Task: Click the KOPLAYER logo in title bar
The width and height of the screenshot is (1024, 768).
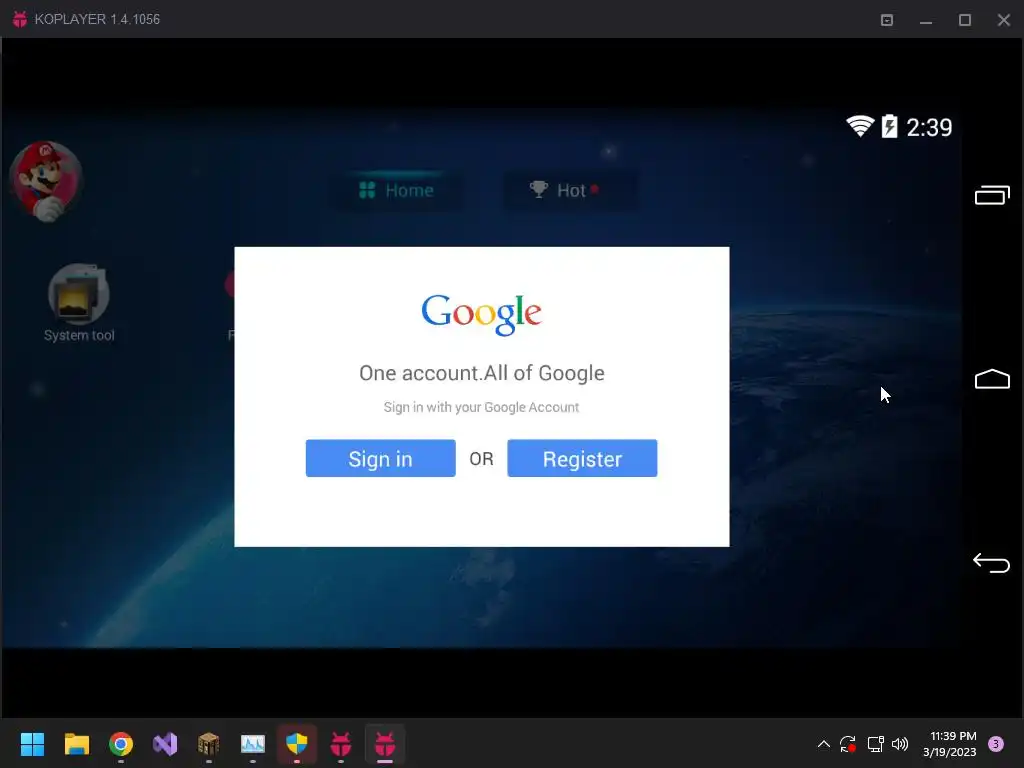Action: (20, 19)
